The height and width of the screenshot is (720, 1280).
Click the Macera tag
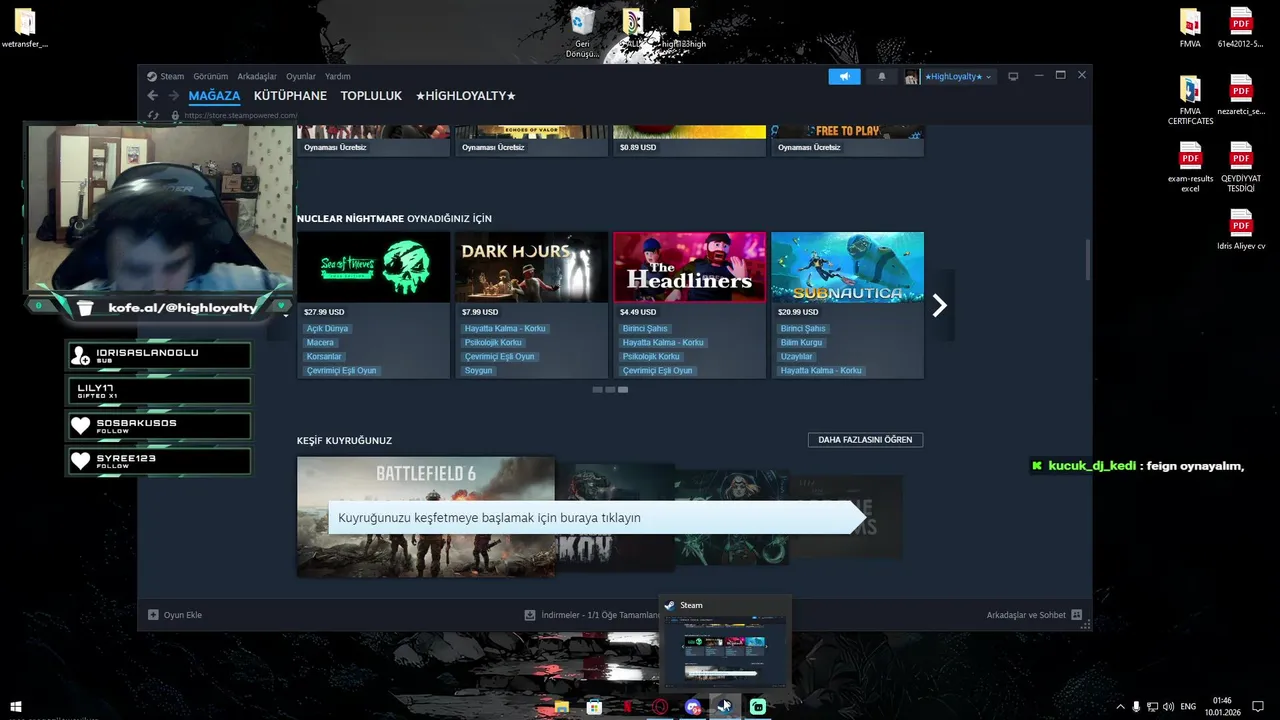tap(320, 343)
